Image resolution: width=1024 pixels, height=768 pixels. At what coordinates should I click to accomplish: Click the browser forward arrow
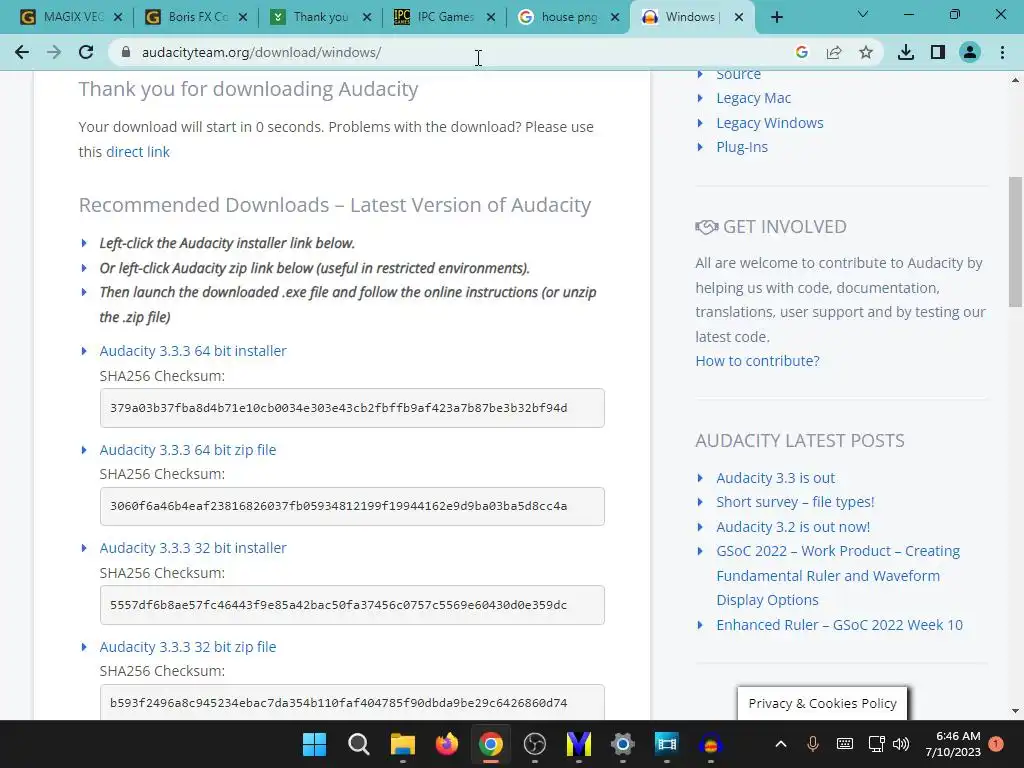[x=54, y=52]
